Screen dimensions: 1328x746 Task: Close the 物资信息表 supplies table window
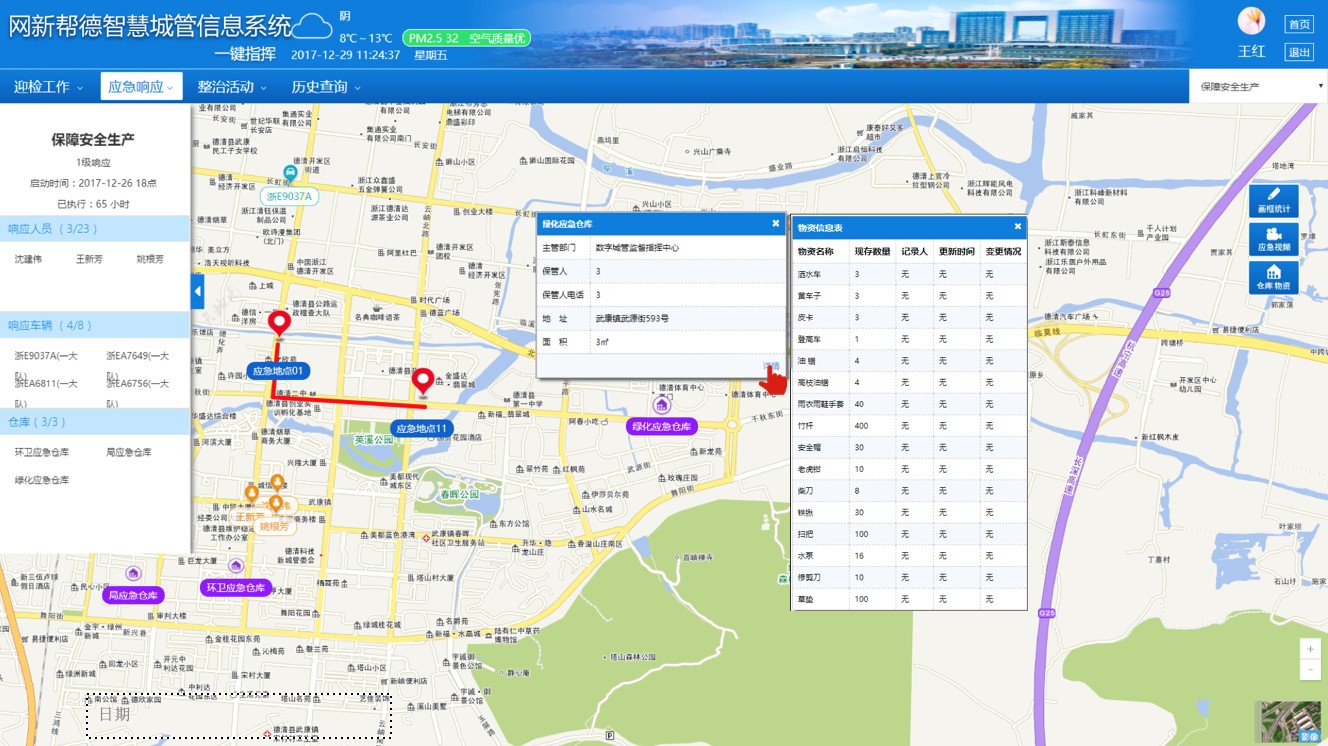click(x=1018, y=226)
